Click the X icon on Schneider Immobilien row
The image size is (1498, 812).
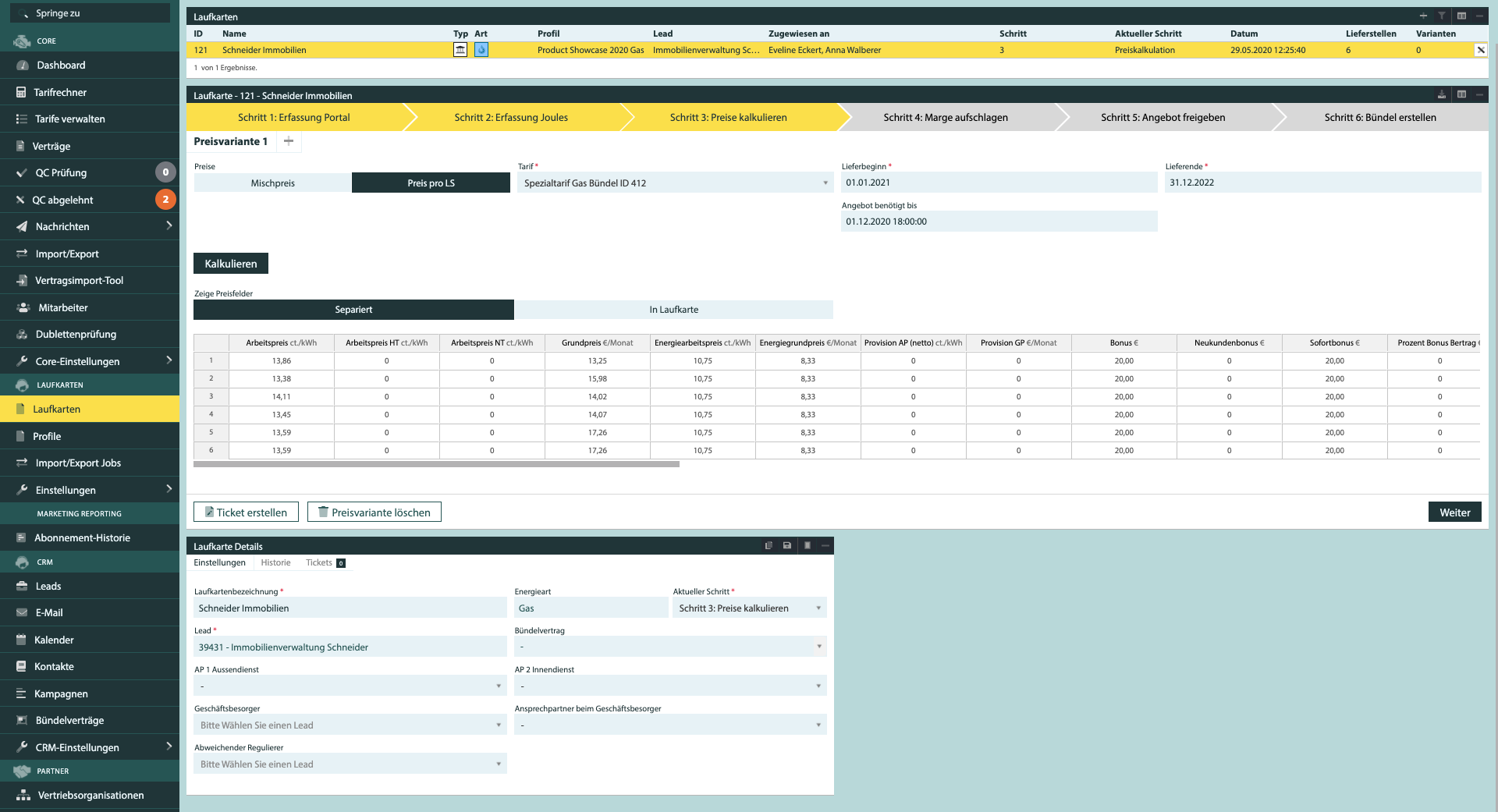(x=1480, y=50)
